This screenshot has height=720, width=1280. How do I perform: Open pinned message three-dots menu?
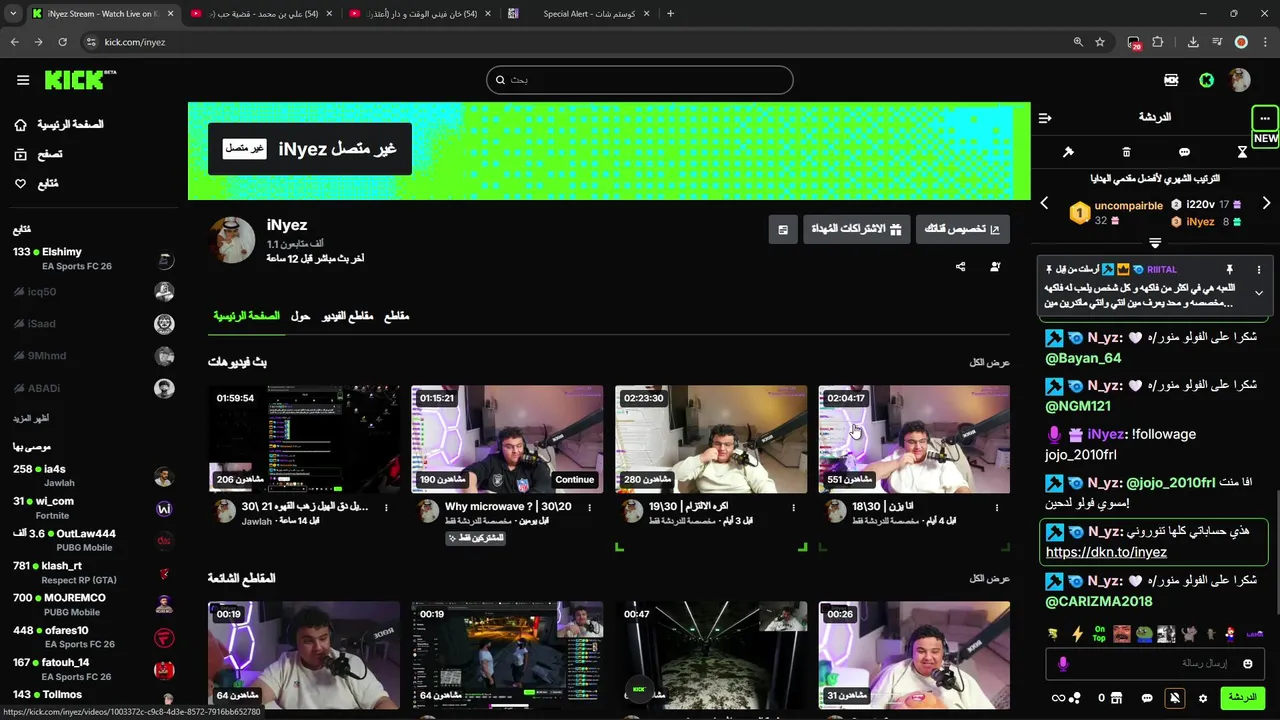(1259, 270)
